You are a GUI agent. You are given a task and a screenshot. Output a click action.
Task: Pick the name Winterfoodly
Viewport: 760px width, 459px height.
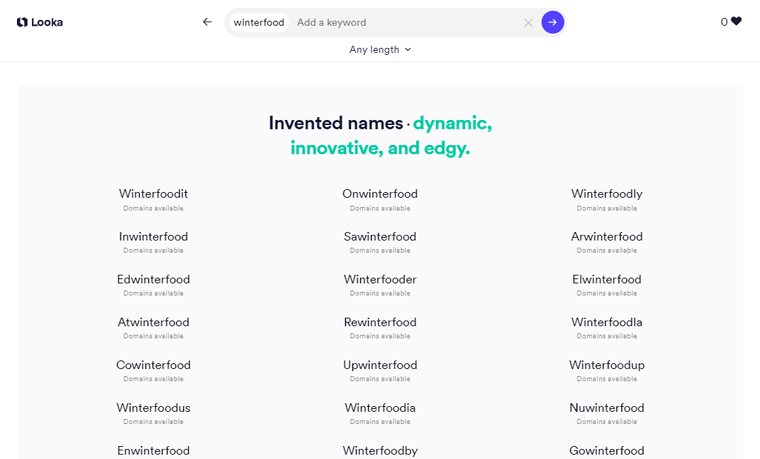[607, 194]
